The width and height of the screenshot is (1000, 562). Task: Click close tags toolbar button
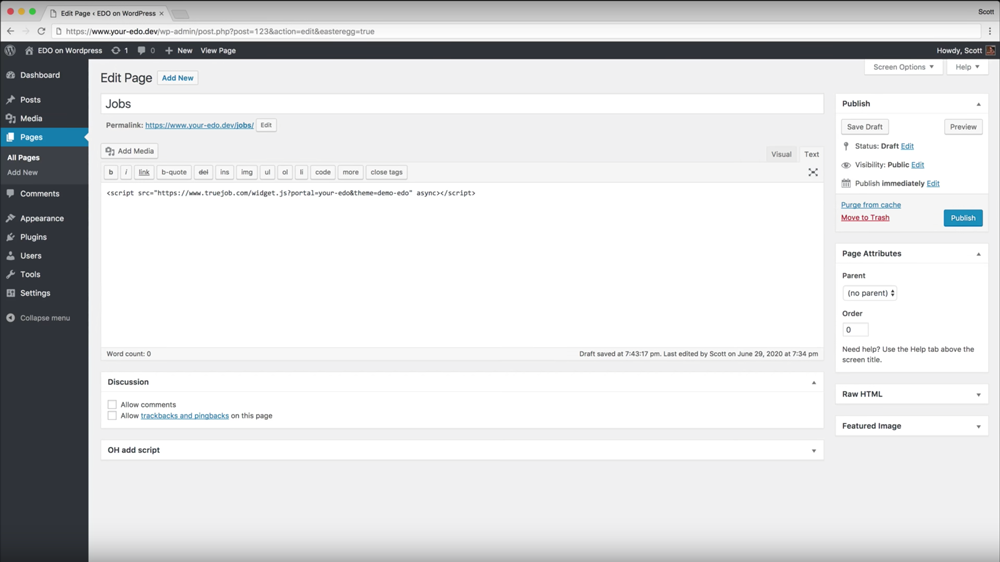pyautogui.click(x=386, y=172)
